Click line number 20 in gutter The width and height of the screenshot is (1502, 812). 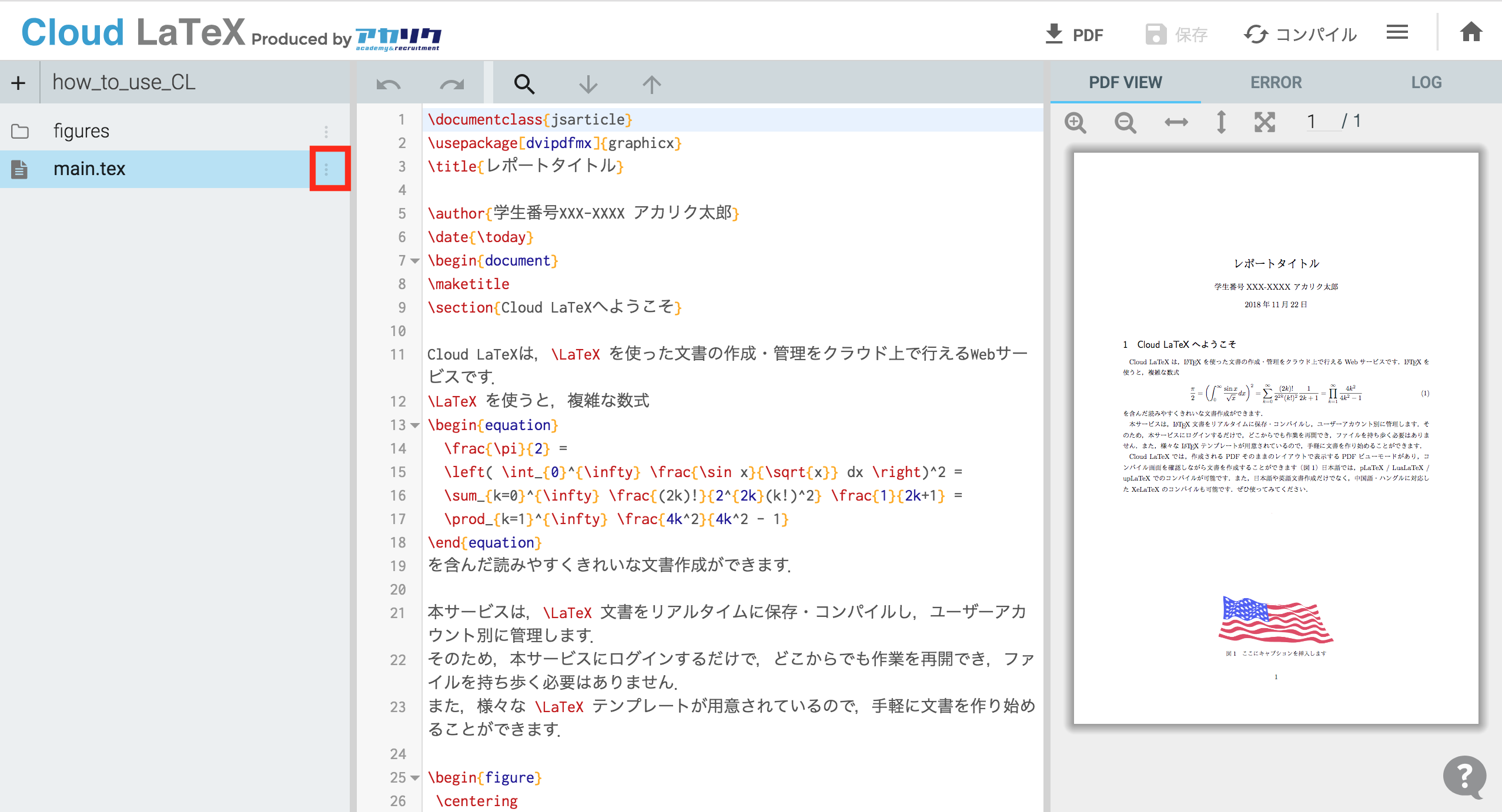[x=398, y=589]
